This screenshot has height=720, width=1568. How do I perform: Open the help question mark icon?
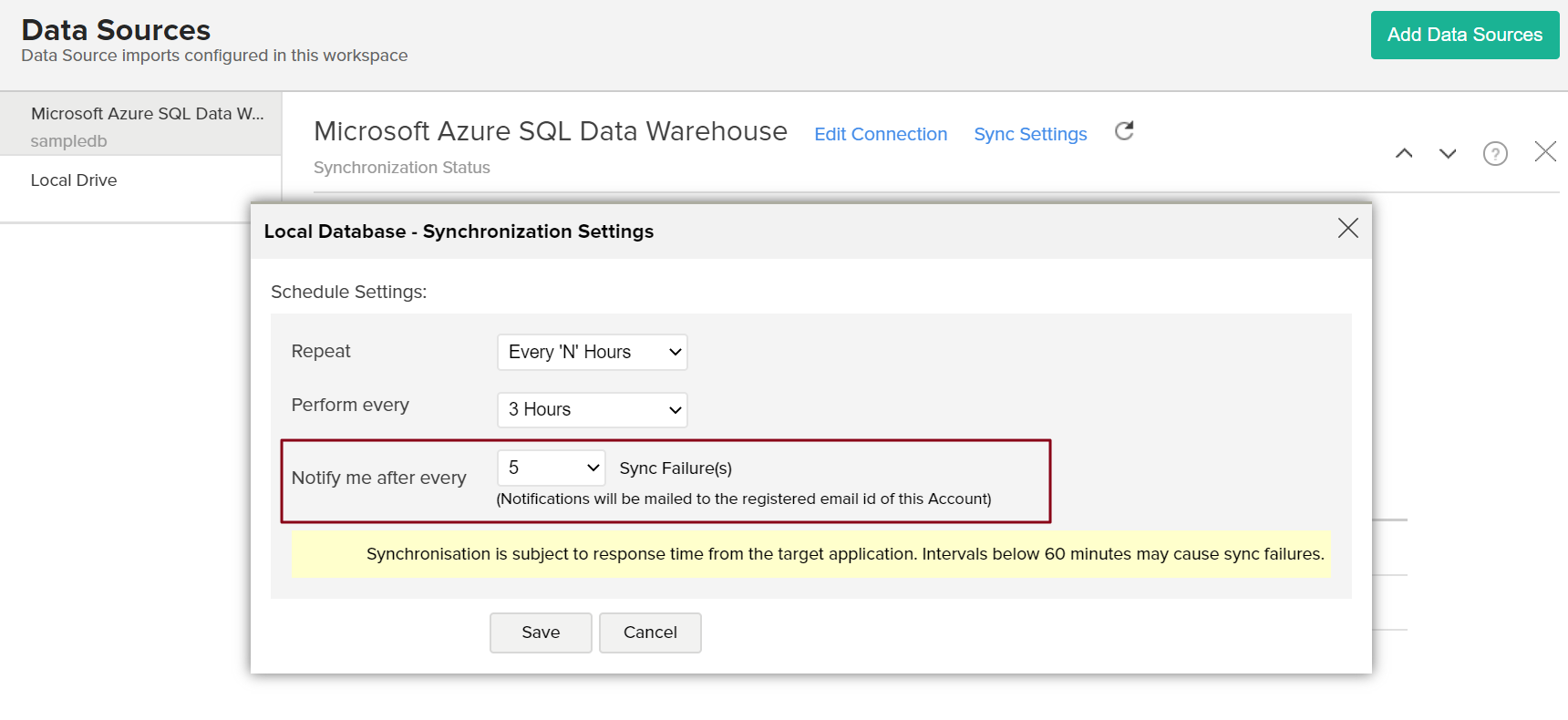coord(1495,153)
